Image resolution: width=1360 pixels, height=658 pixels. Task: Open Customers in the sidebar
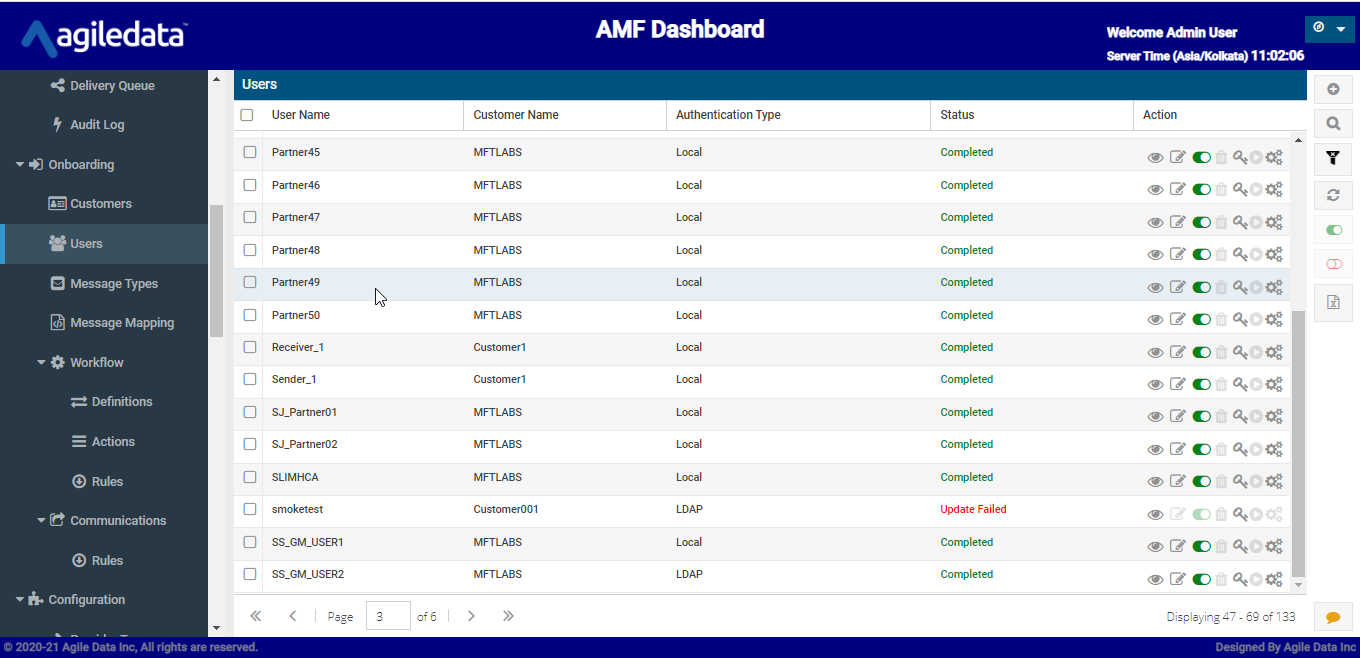pos(100,204)
